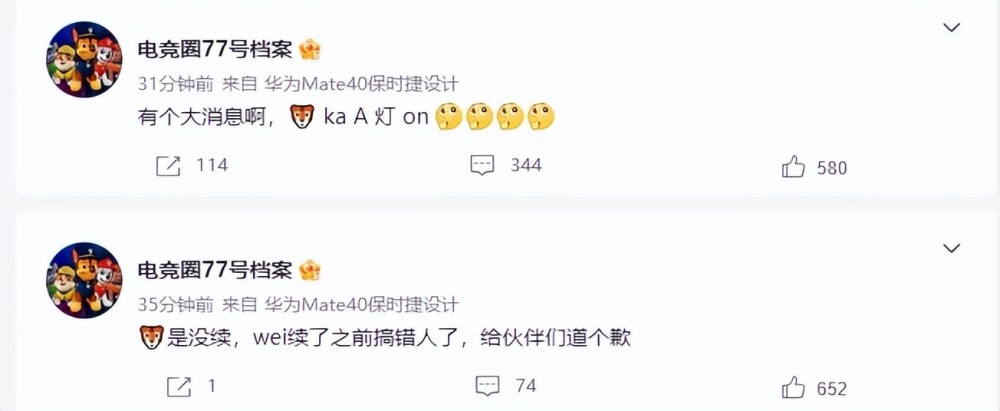Screen dimensions: 1000x411
Task: Open 电竞圈77号档案 profile from first post
Action: 215,50
